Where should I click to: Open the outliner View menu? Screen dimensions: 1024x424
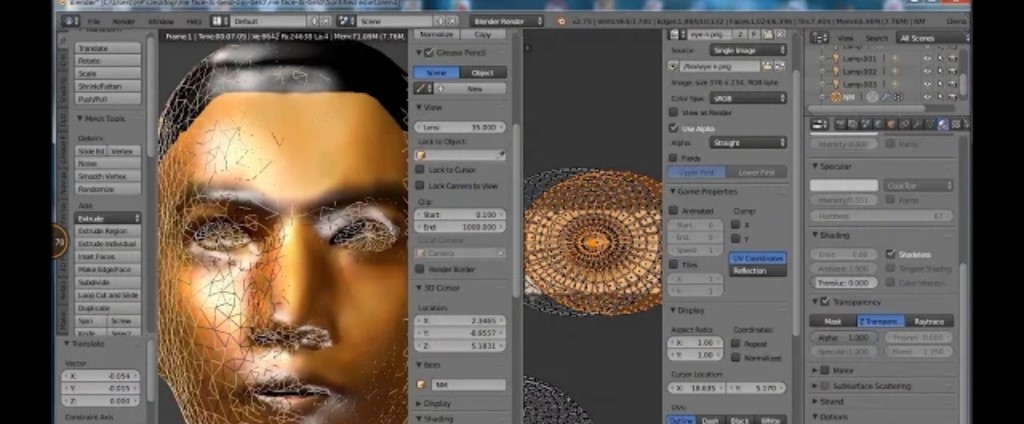[846, 39]
